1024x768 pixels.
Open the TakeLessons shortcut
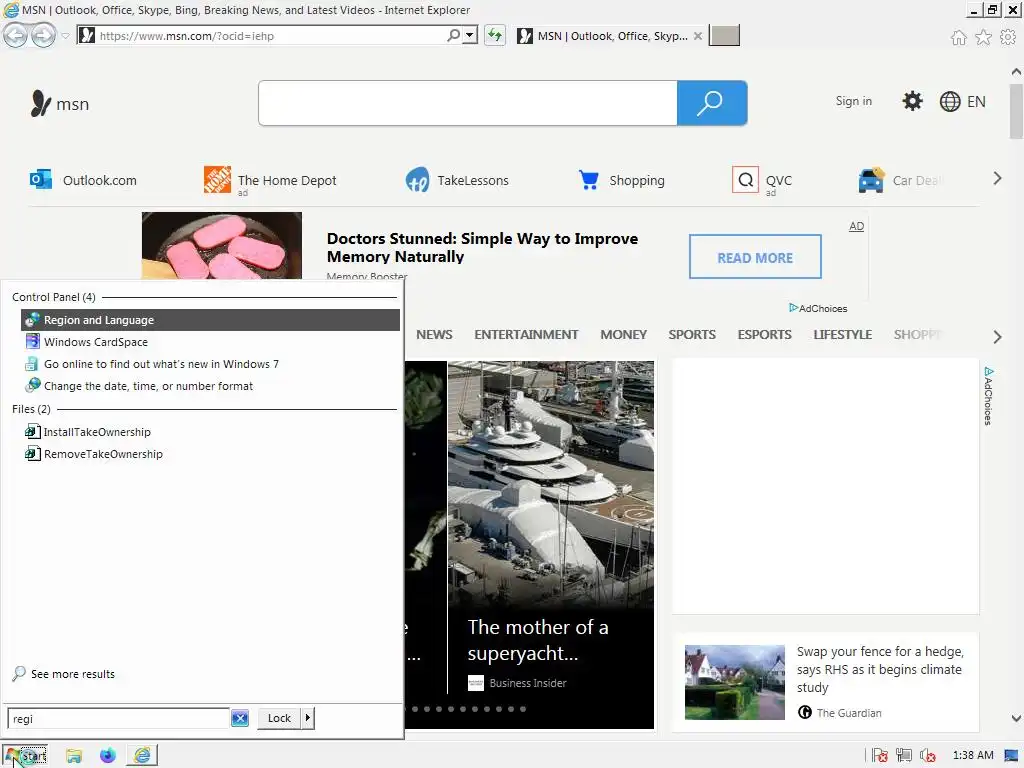(456, 180)
